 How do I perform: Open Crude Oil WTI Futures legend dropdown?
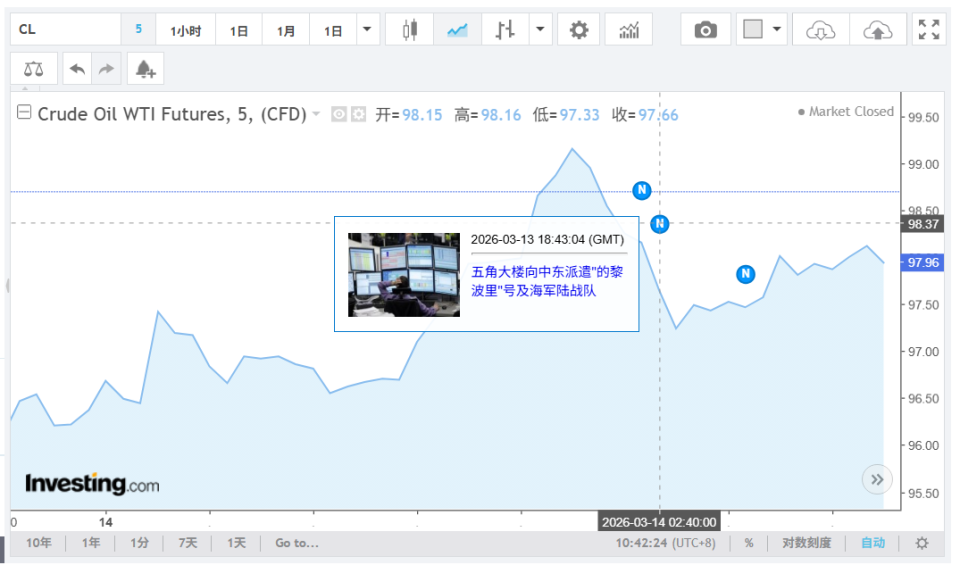pos(316,114)
